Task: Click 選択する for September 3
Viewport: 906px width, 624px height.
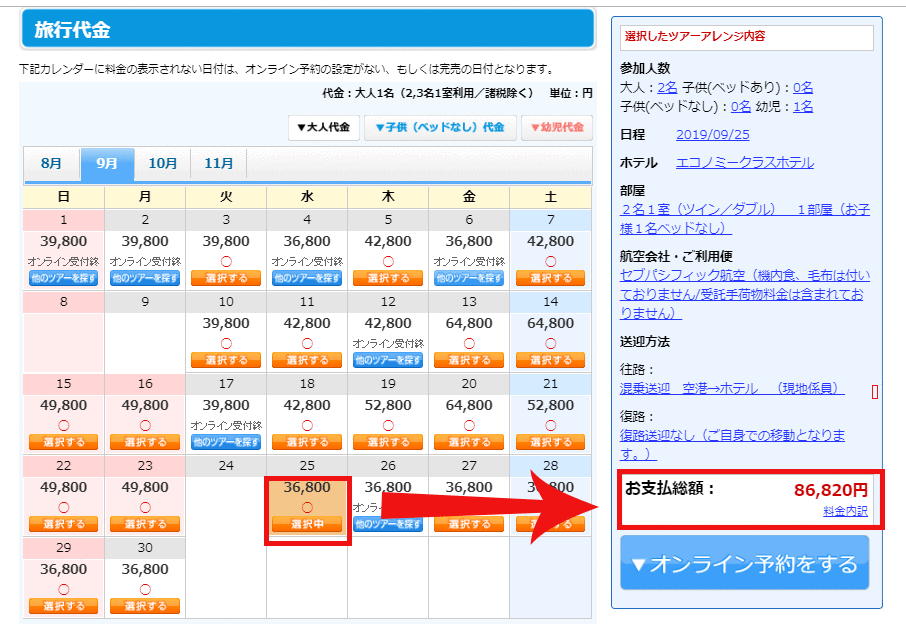Action: point(225,278)
